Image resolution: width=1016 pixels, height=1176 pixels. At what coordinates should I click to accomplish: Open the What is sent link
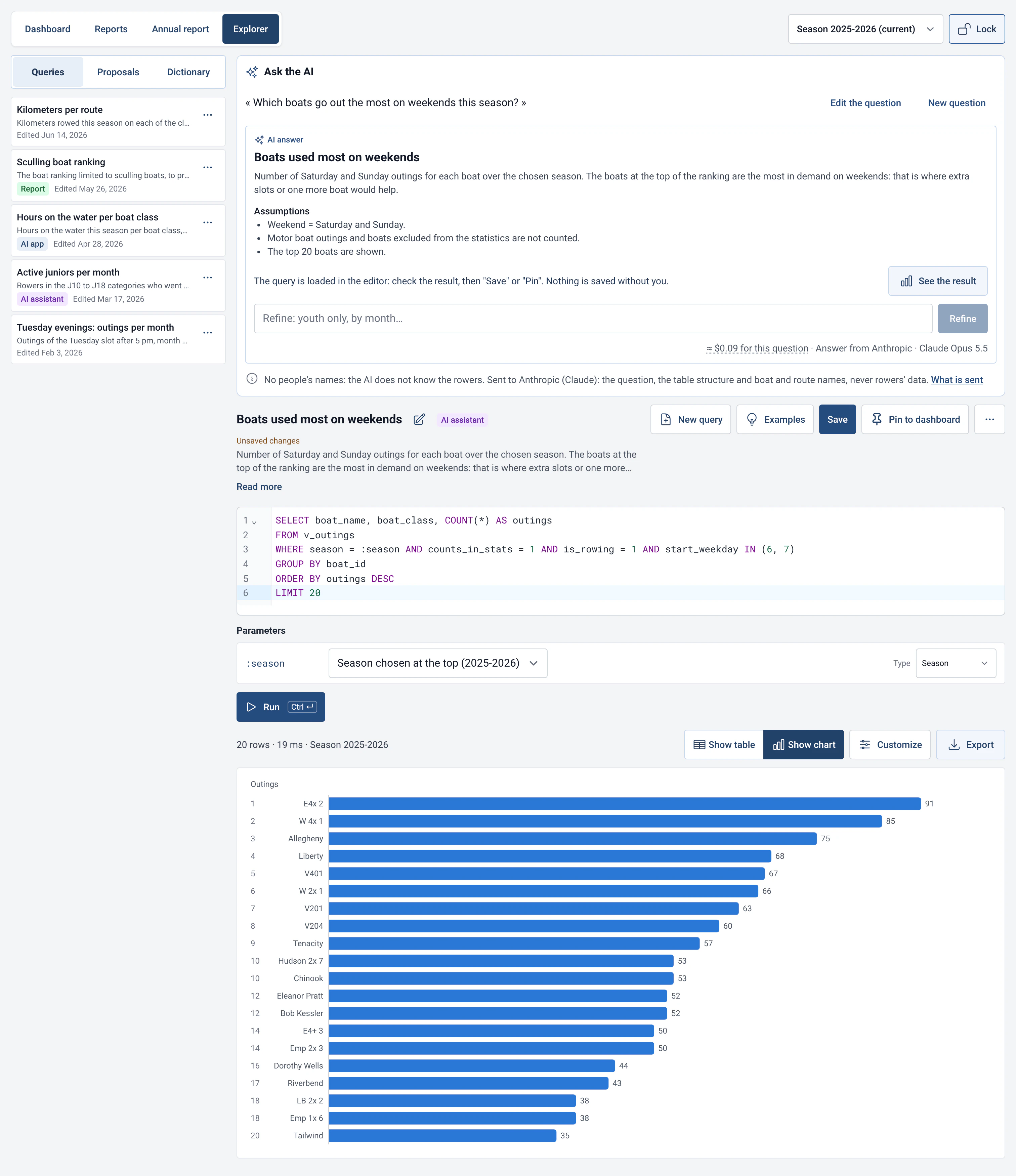[x=957, y=380]
